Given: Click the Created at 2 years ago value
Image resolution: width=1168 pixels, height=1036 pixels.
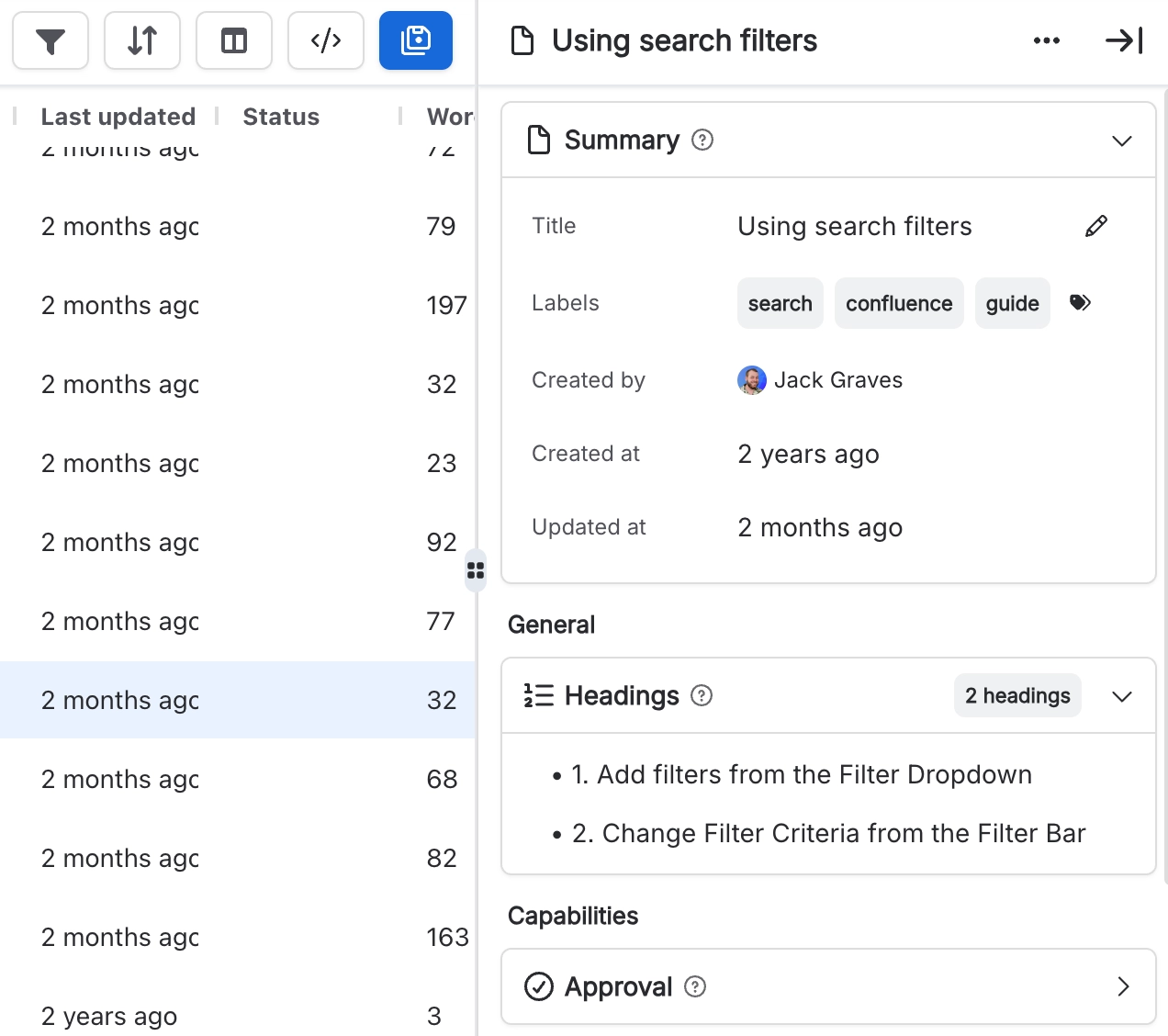Looking at the screenshot, I should pyautogui.click(x=809, y=454).
